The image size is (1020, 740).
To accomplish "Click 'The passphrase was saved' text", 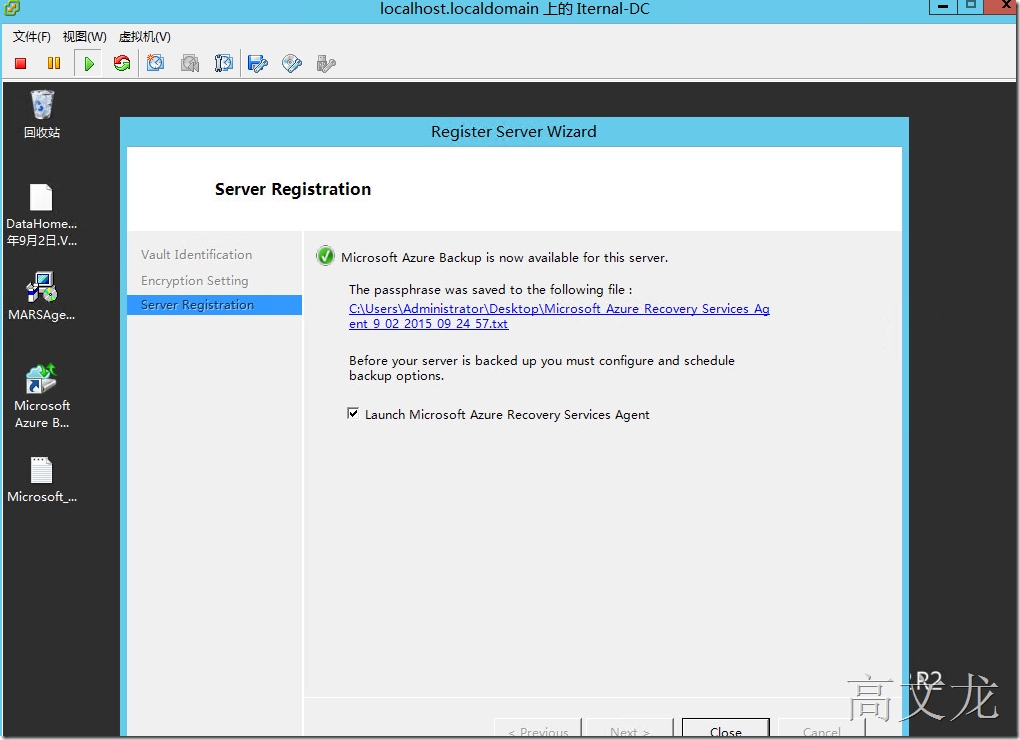I will pos(490,289).
